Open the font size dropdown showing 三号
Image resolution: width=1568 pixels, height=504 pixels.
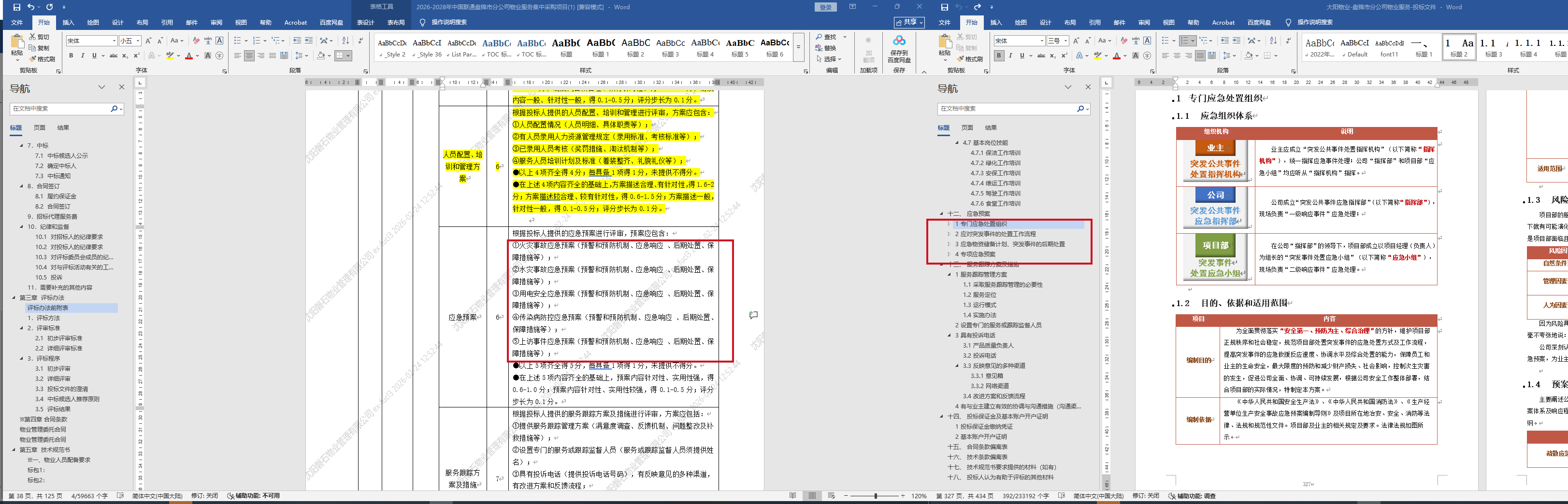click(1066, 41)
